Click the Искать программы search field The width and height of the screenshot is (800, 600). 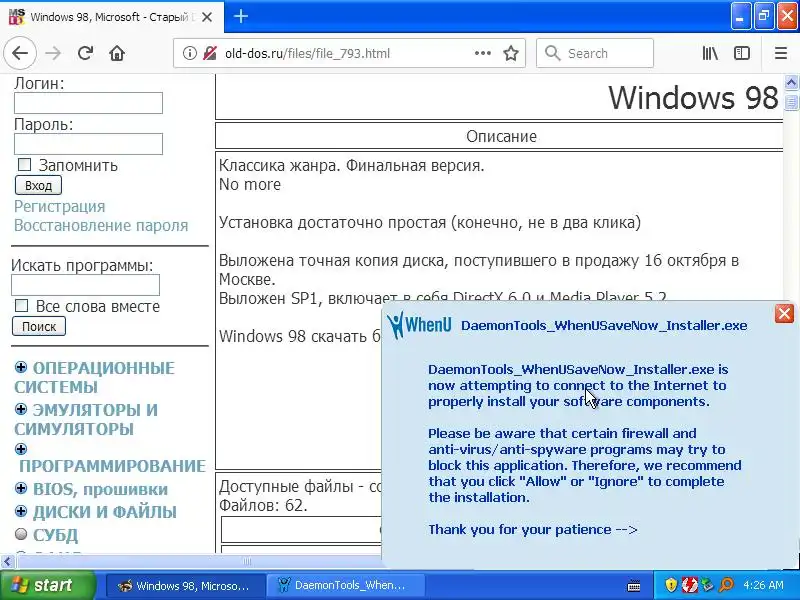(85, 285)
